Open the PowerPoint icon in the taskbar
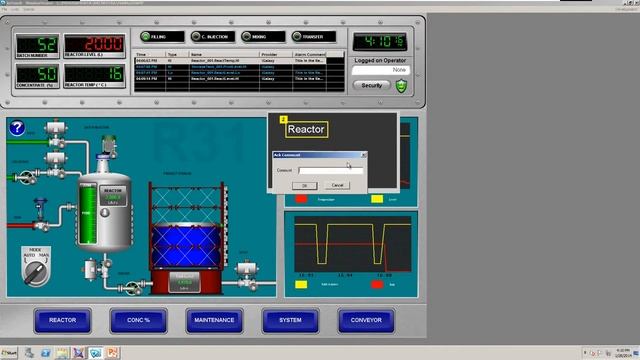Viewport: 640px width, 360px height. click(112, 353)
